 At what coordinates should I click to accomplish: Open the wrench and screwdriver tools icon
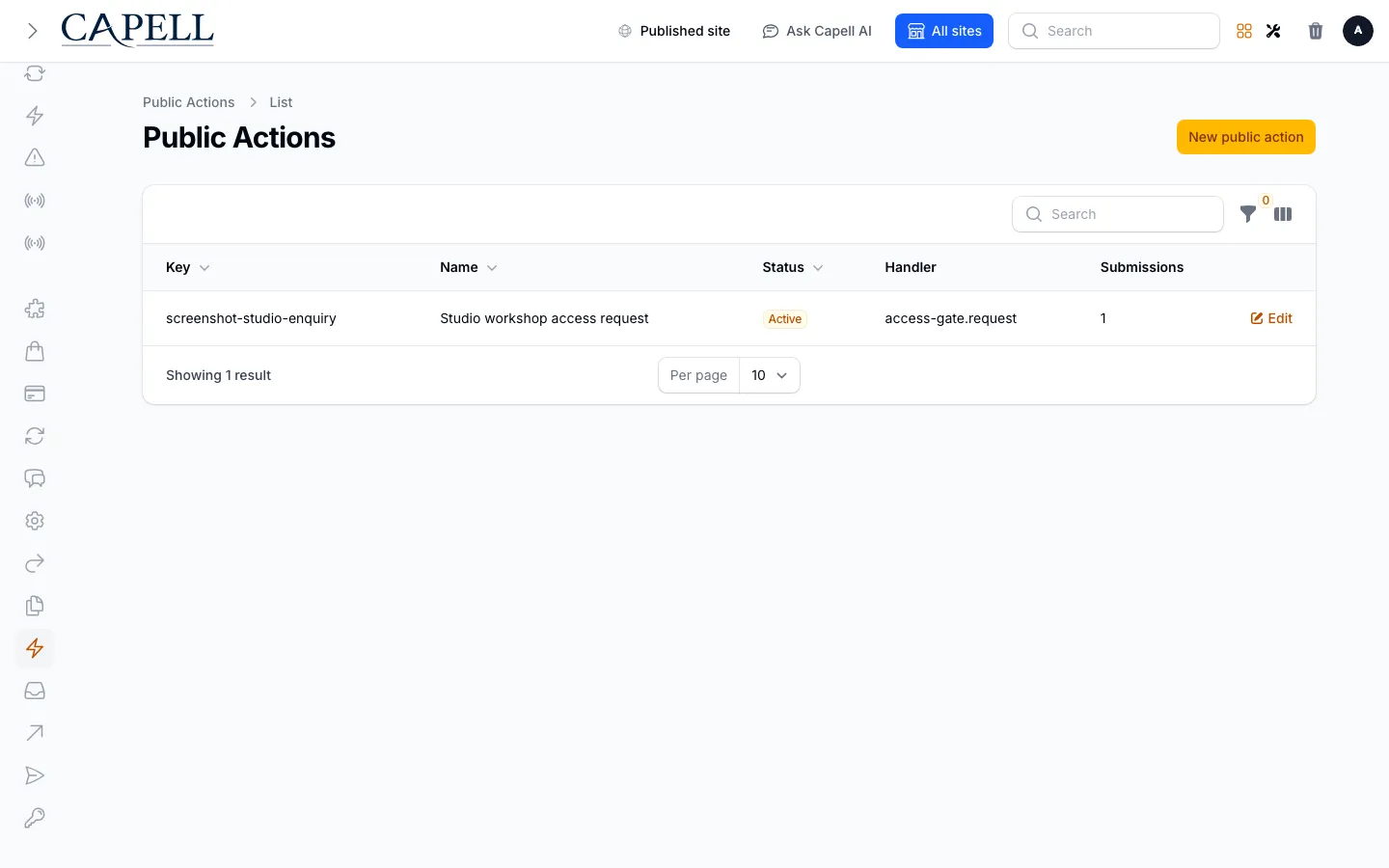(1273, 31)
